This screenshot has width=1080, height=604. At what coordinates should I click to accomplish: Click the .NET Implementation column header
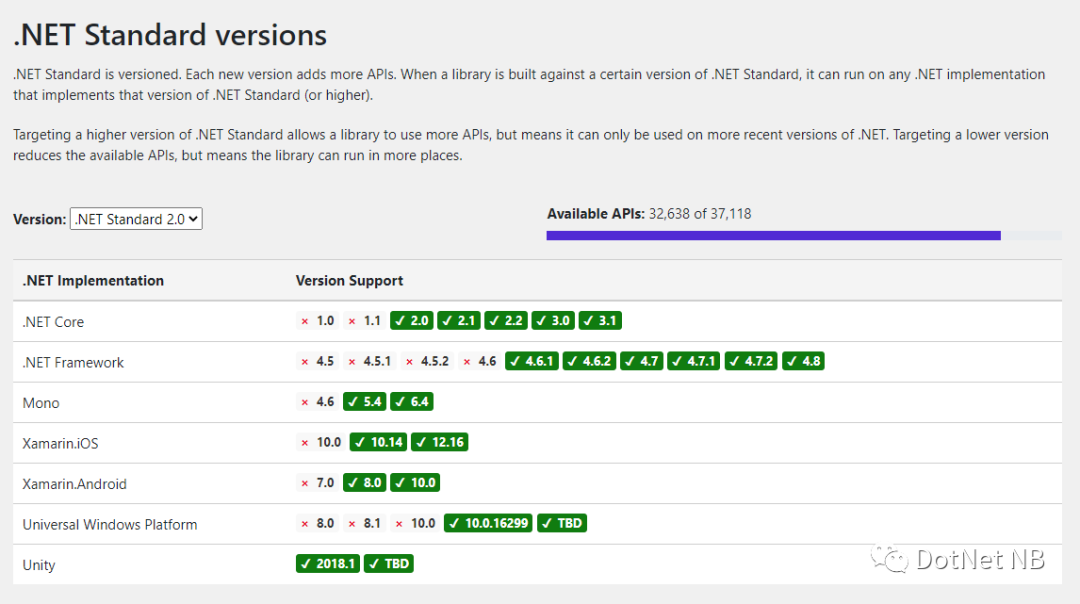(93, 280)
